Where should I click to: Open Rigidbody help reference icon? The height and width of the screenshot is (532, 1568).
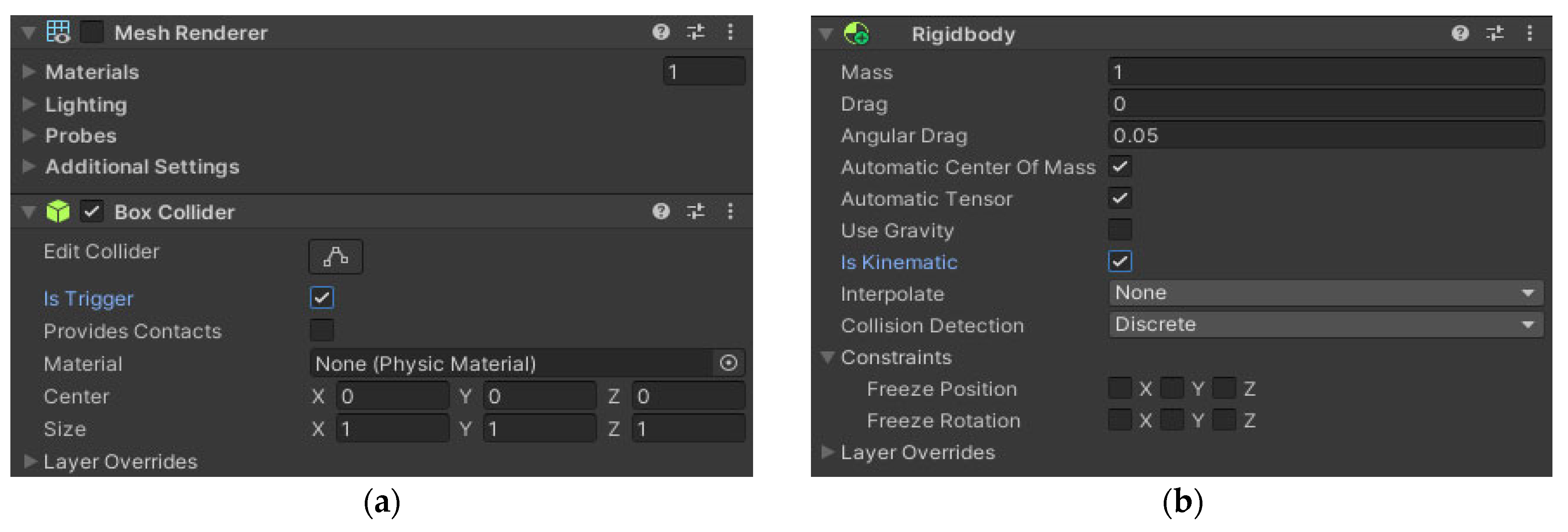point(1460,33)
